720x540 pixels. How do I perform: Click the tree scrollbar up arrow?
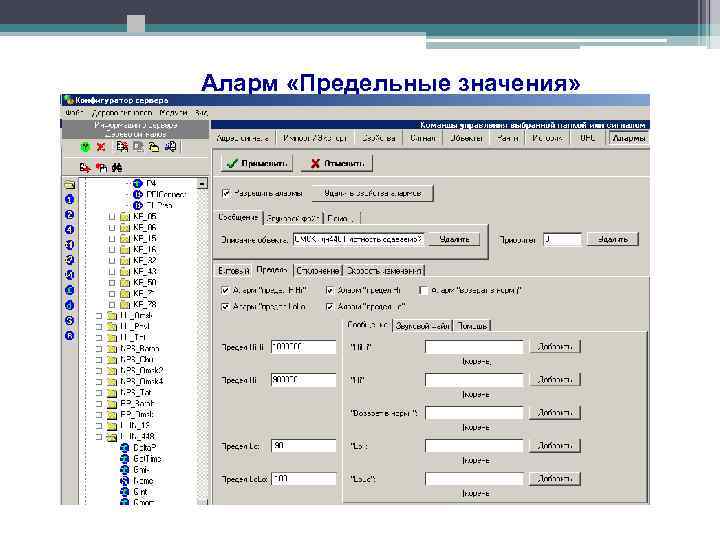point(202,184)
